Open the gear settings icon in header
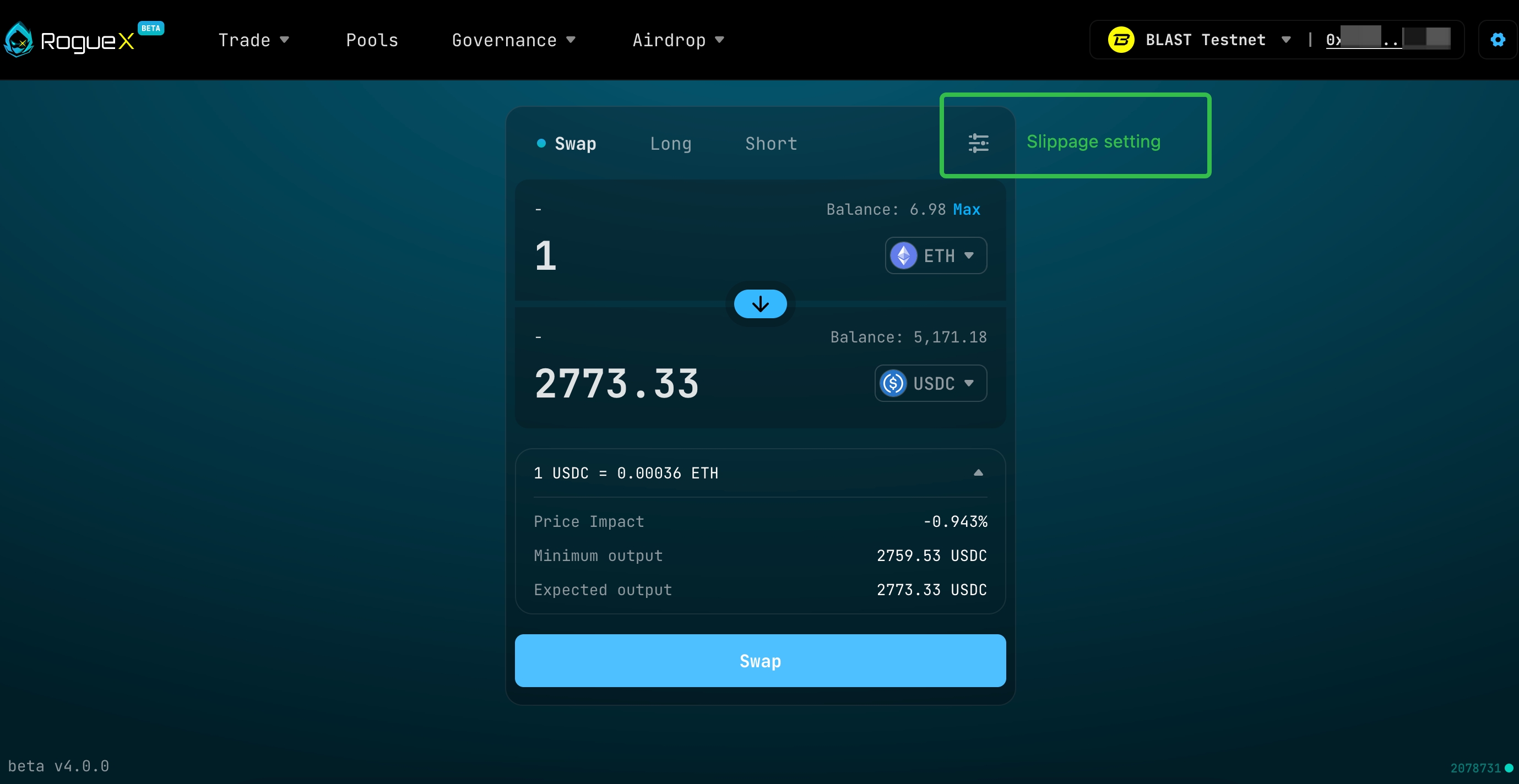This screenshot has width=1519, height=784. pyautogui.click(x=1498, y=40)
